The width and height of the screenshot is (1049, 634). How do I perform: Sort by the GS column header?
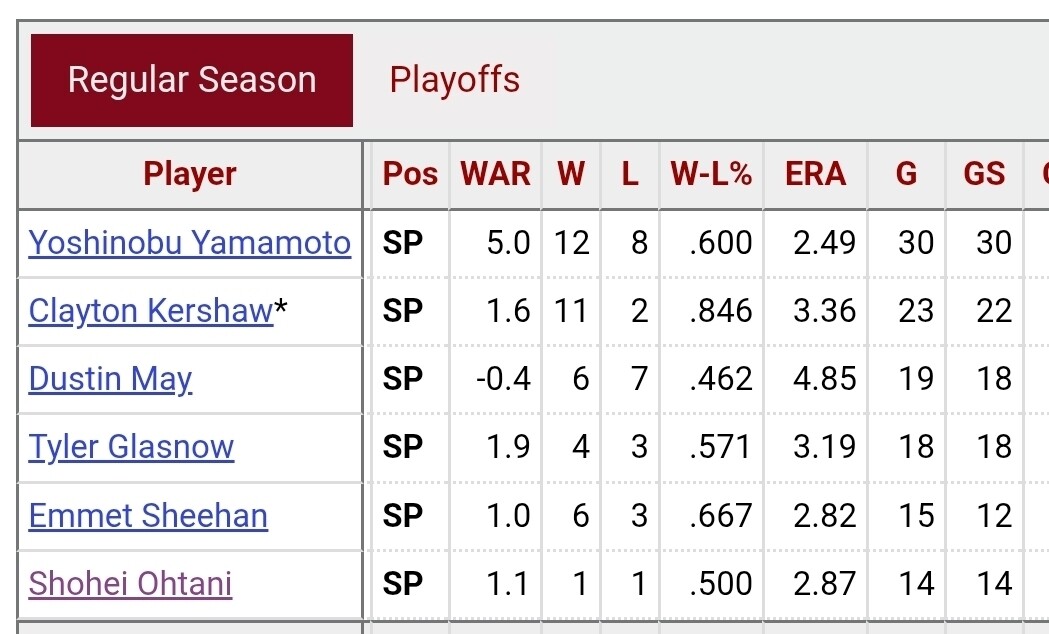pyautogui.click(x=984, y=174)
